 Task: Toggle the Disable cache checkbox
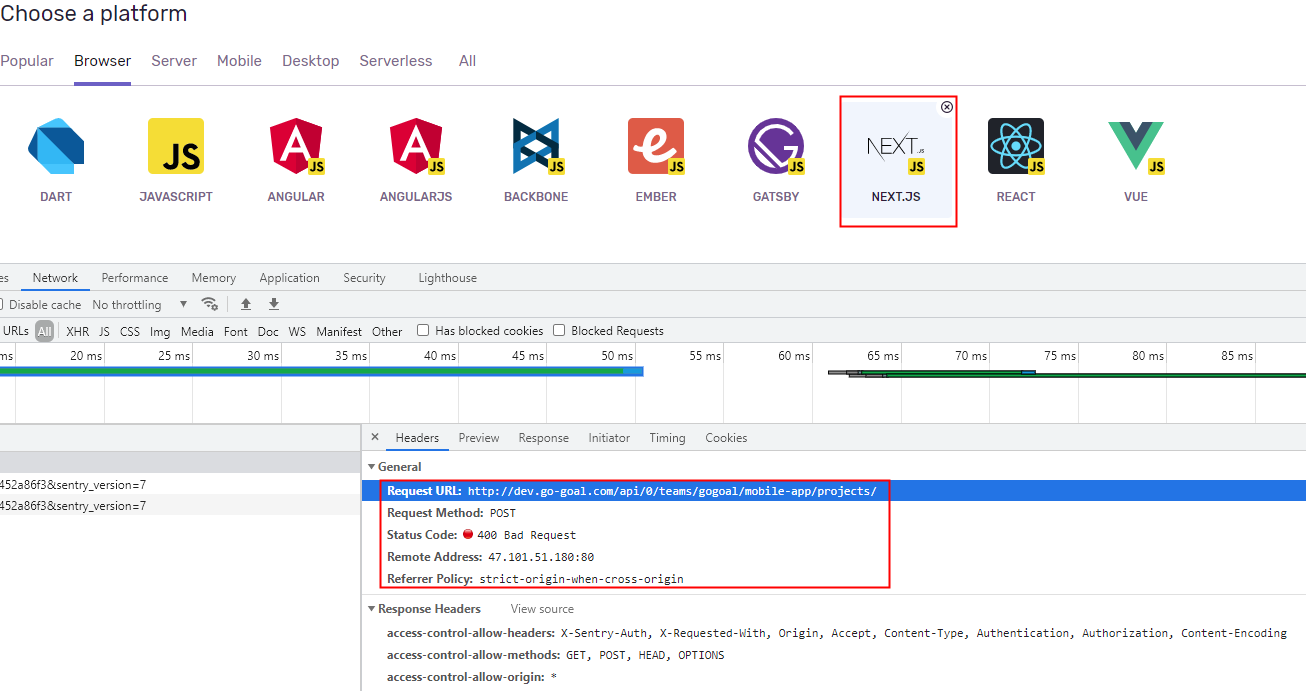coord(1,305)
